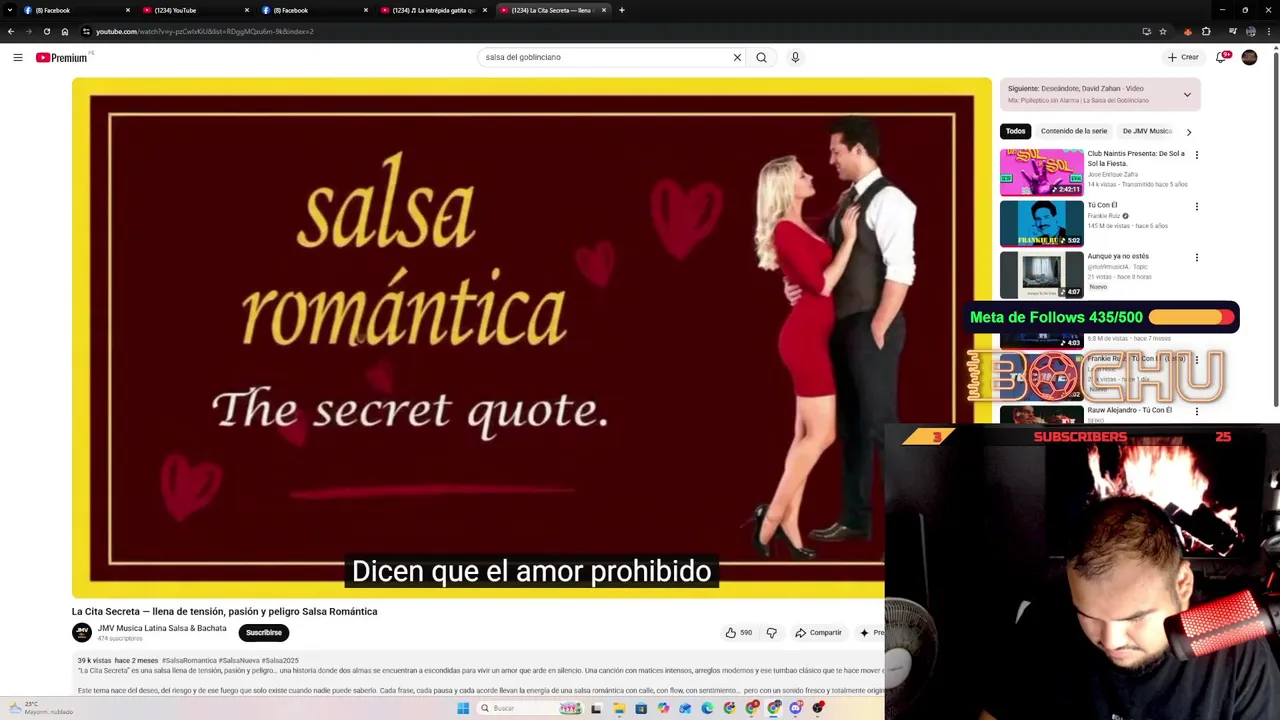Start voice search with the microphone

tap(795, 57)
